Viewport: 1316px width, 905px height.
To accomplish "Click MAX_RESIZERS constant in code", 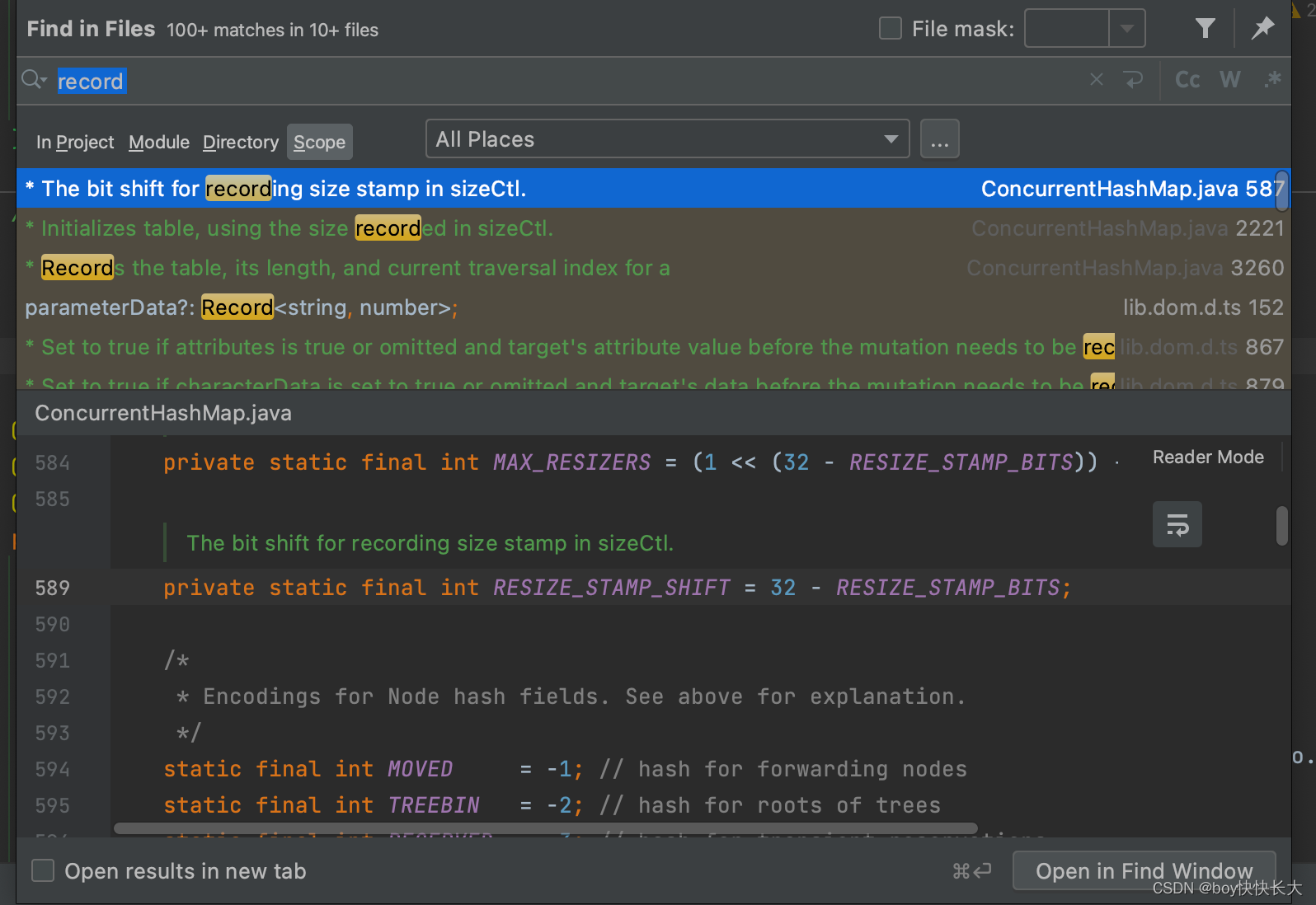I will point(572,462).
